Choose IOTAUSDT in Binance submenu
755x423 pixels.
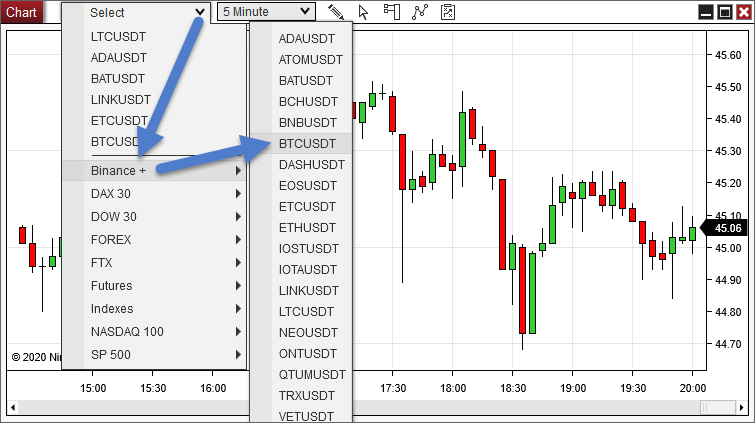click(x=301, y=270)
